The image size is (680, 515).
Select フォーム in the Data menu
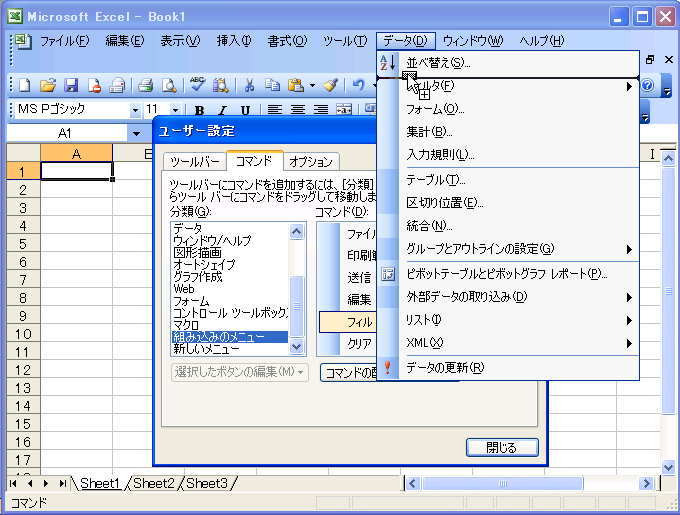pyautogui.click(x=508, y=109)
